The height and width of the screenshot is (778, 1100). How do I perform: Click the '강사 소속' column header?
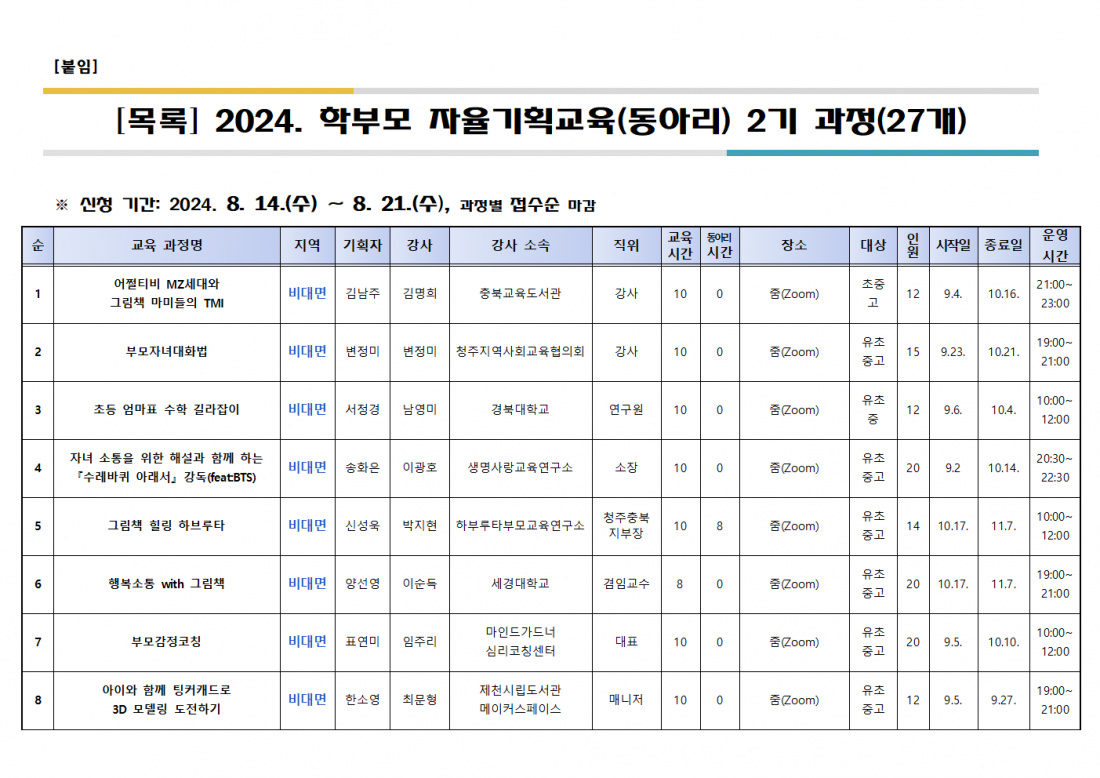pyautogui.click(x=521, y=246)
